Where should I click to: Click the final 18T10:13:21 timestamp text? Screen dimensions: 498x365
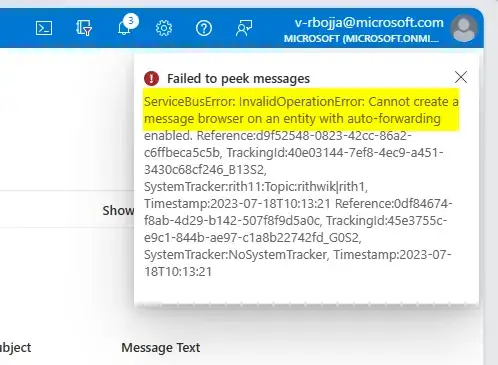[178, 272]
